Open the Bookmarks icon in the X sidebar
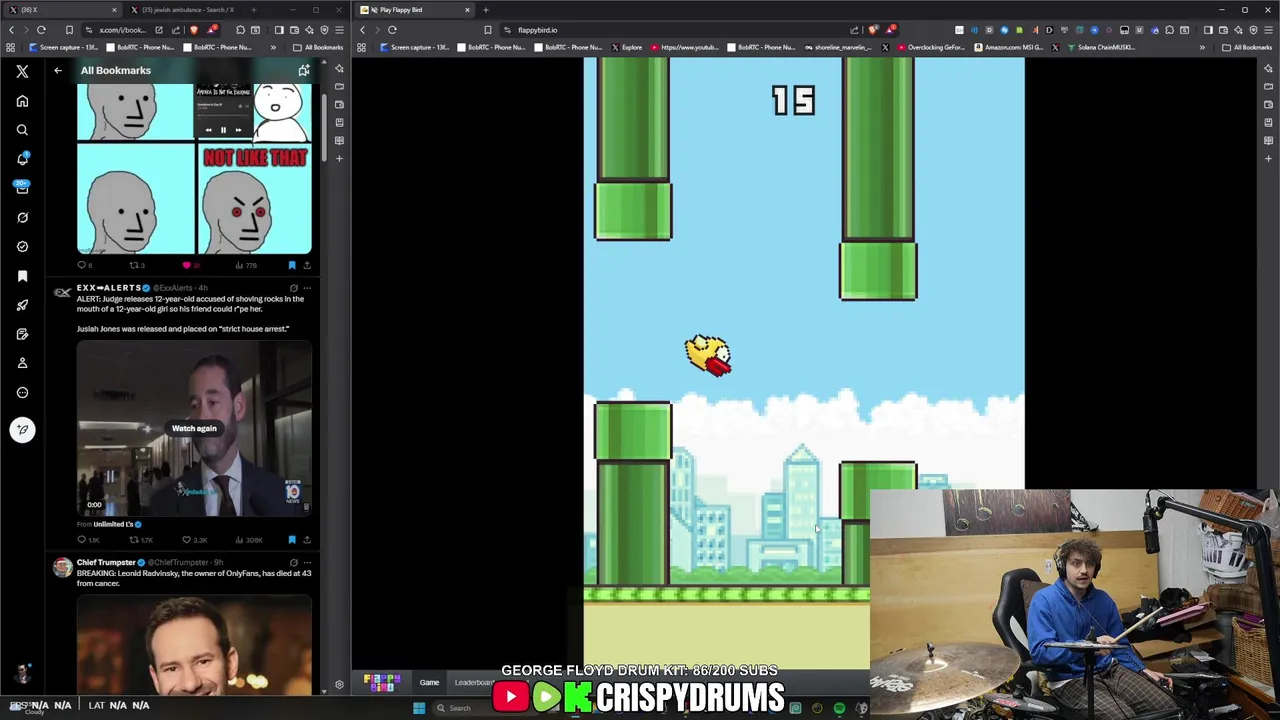The width and height of the screenshot is (1280, 720). 22,276
